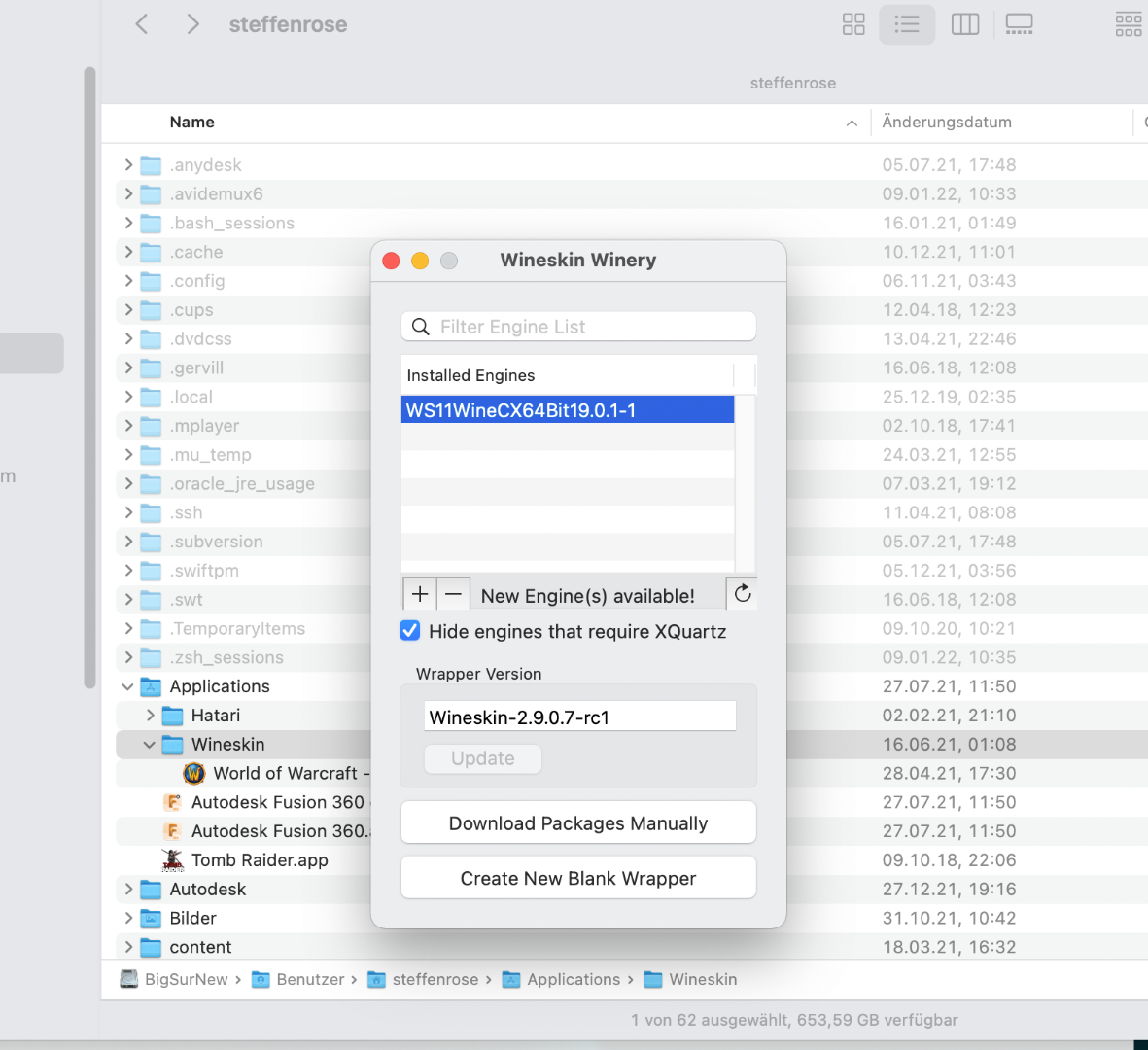Expand the Hatari folder
This screenshot has width=1148, height=1050.
(x=150, y=716)
